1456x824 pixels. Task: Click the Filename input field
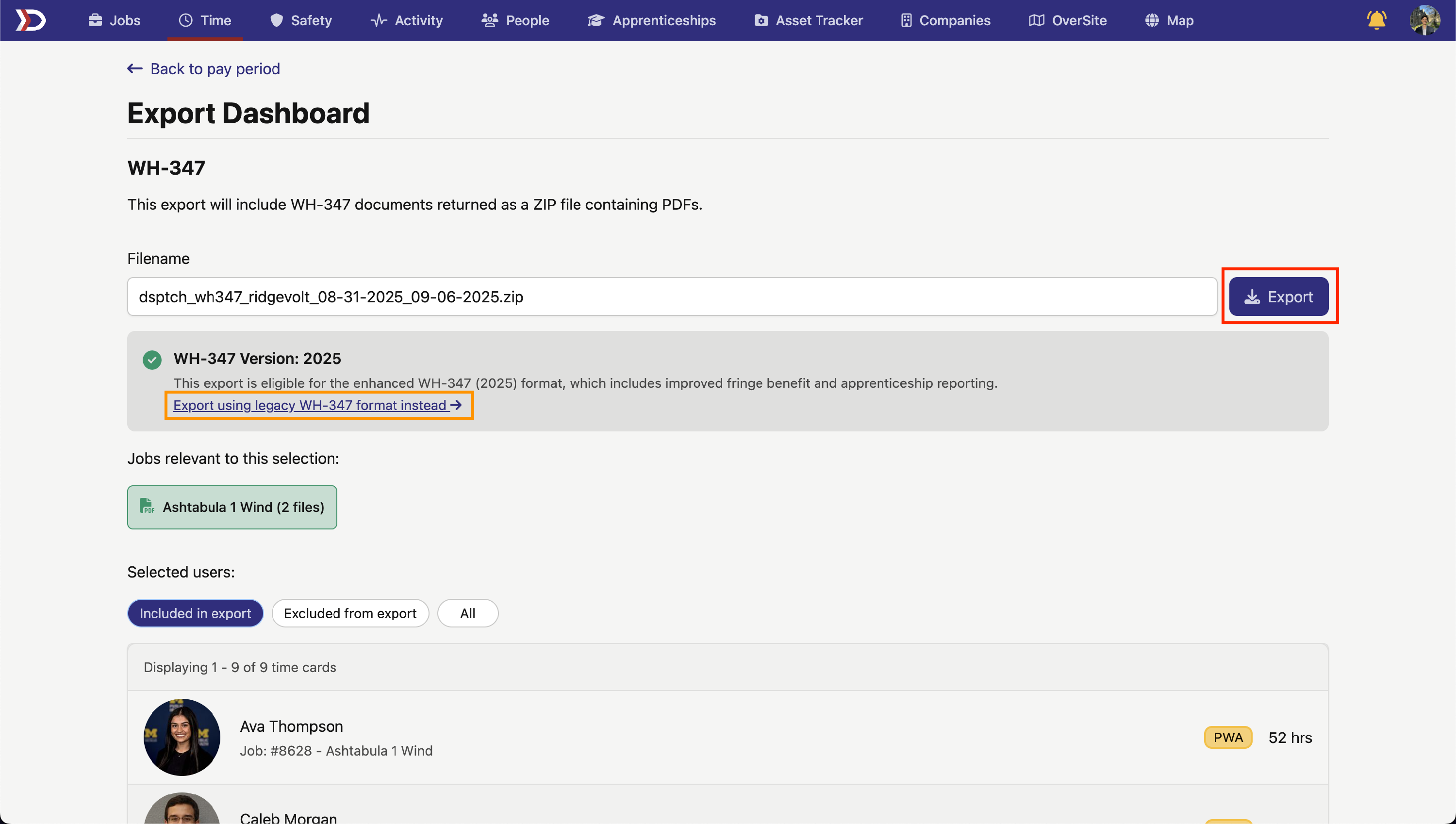671,297
